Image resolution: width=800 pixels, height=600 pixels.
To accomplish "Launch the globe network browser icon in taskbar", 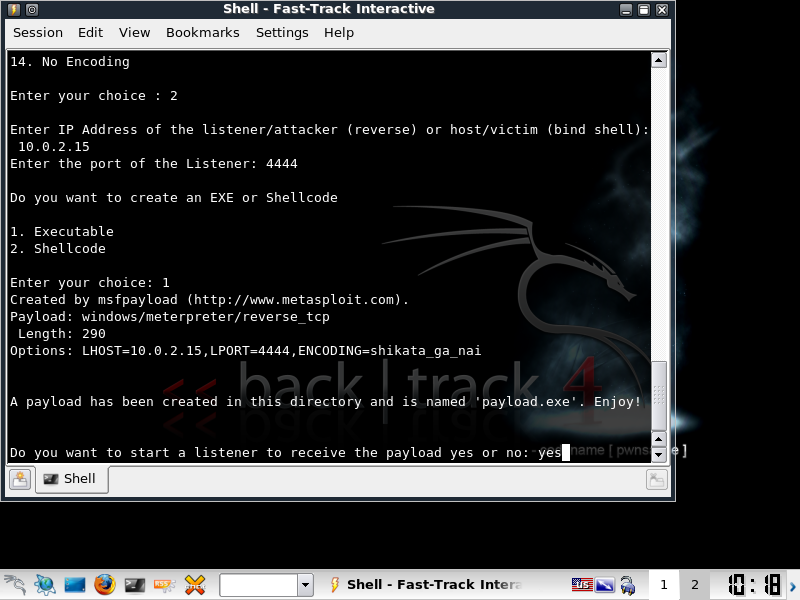I will (45, 585).
